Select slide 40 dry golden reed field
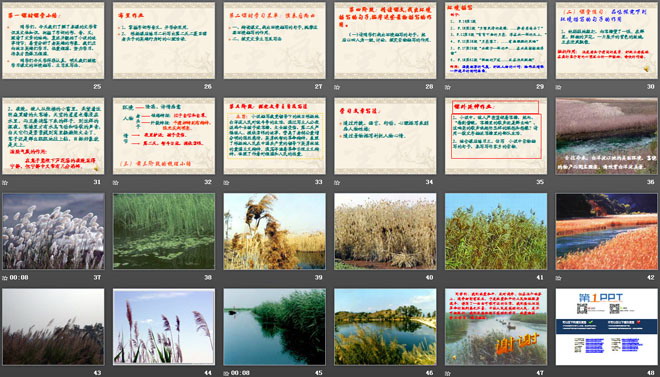The height and width of the screenshot is (377, 660). [x=385, y=231]
